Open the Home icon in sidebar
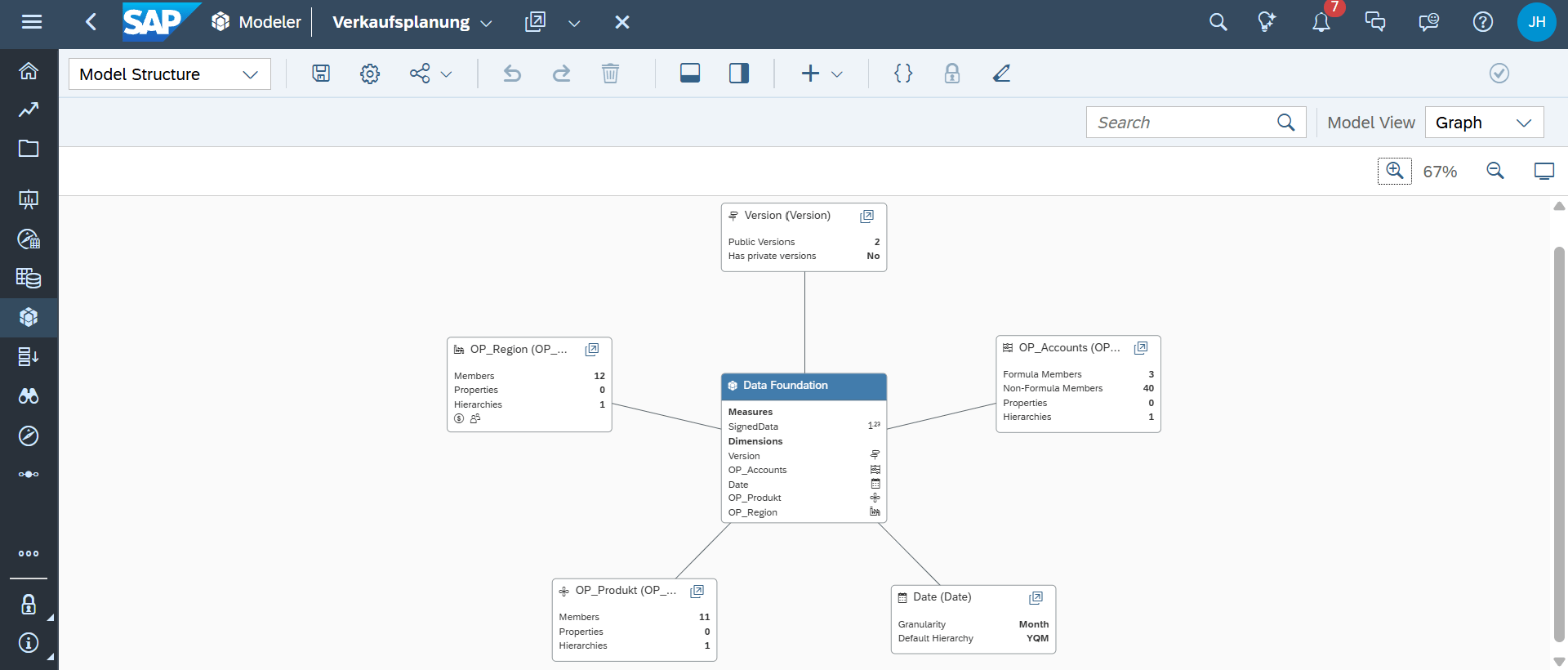The width and height of the screenshot is (1568, 670). pos(29,71)
